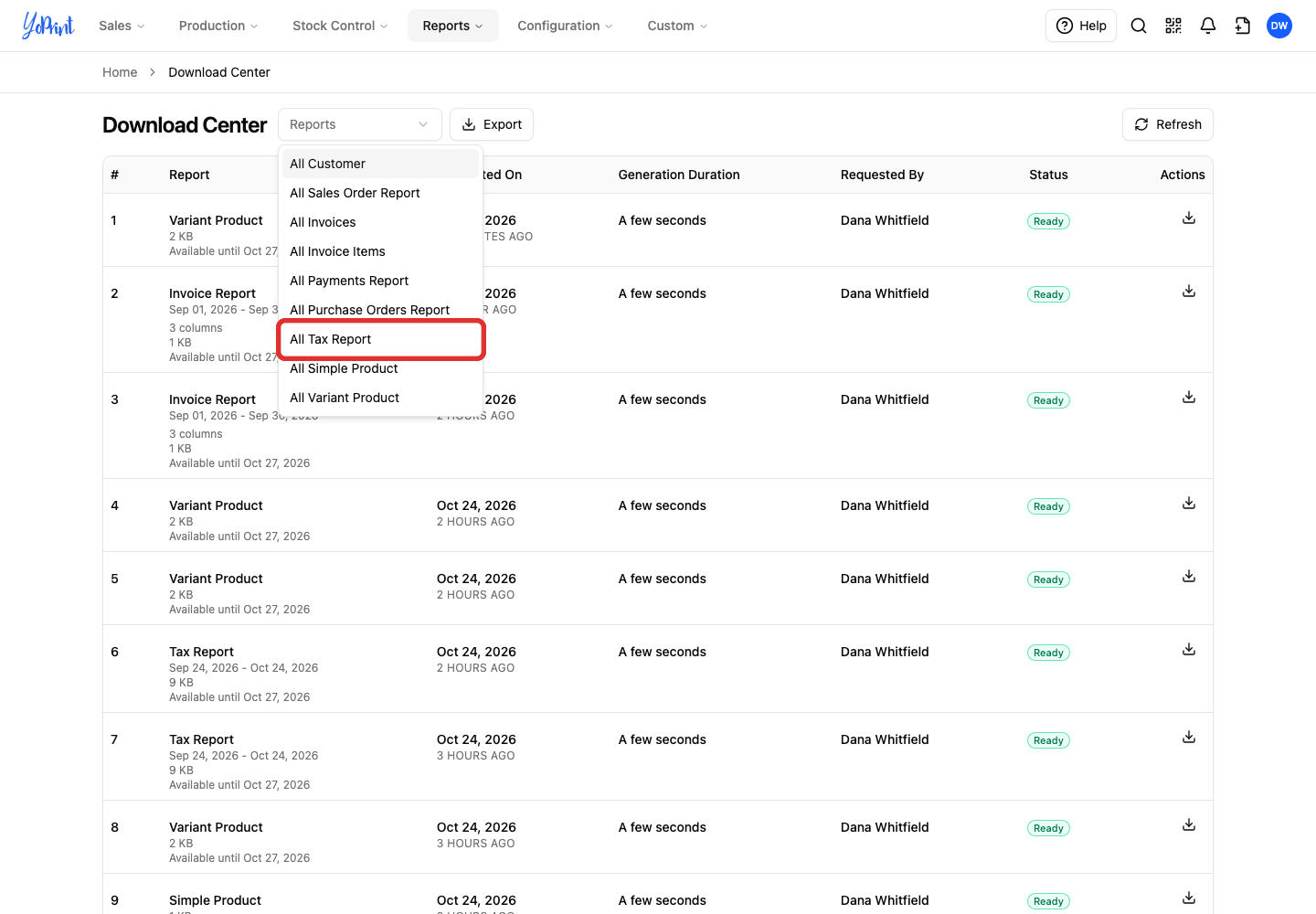Expand the Sales menu

click(x=122, y=26)
